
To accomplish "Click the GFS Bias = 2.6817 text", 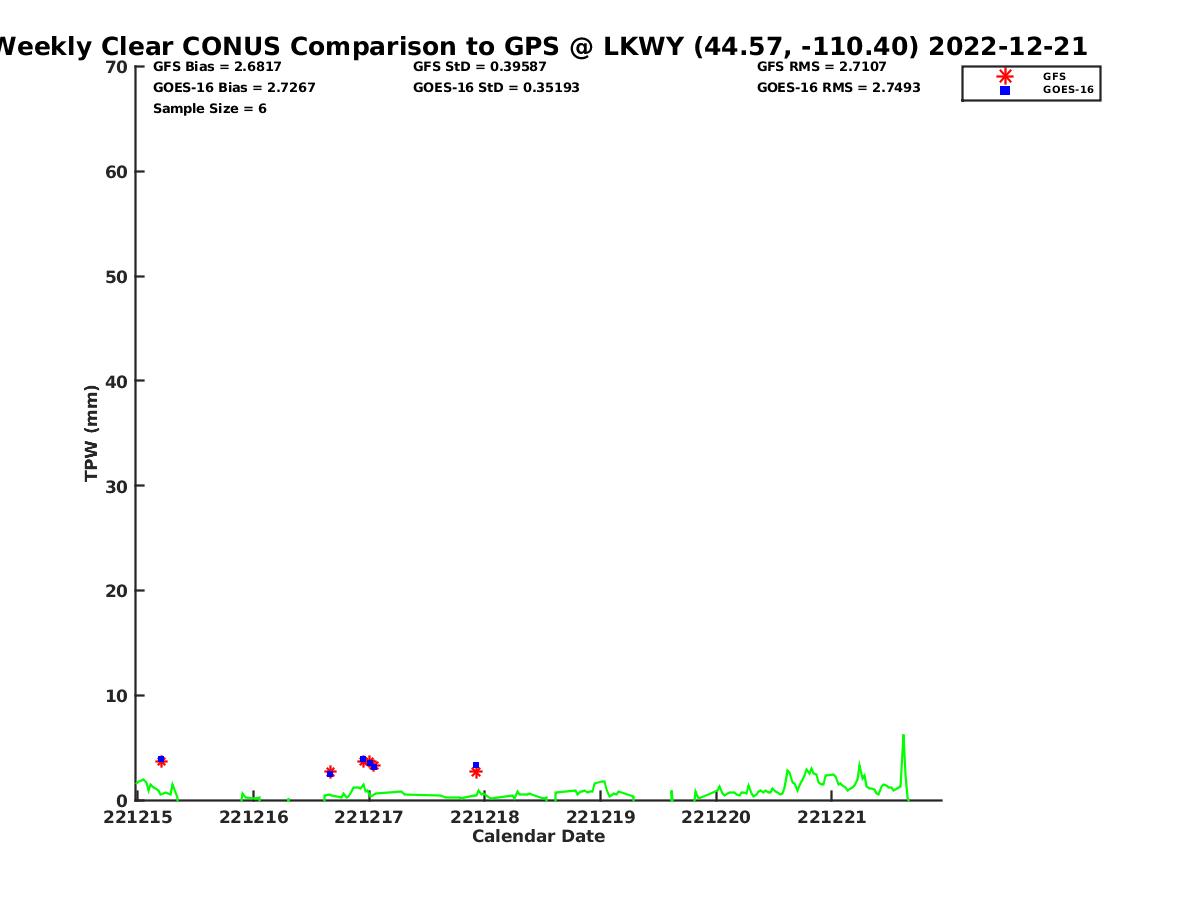I will point(217,67).
